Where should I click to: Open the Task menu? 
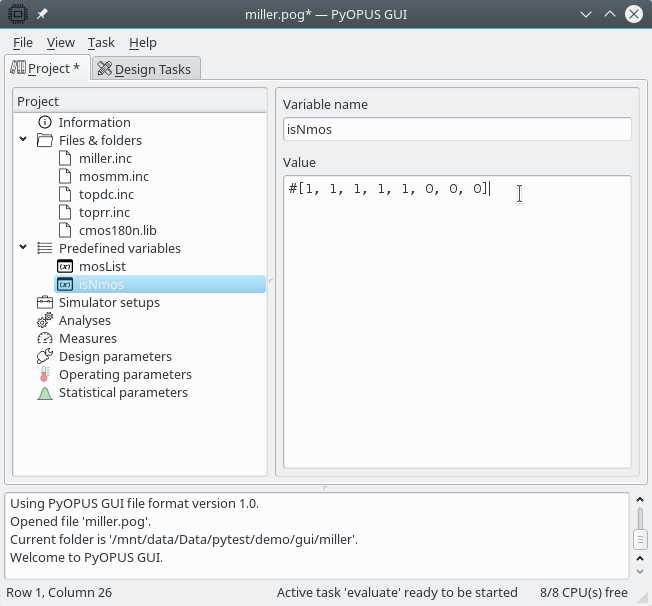(x=101, y=43)
